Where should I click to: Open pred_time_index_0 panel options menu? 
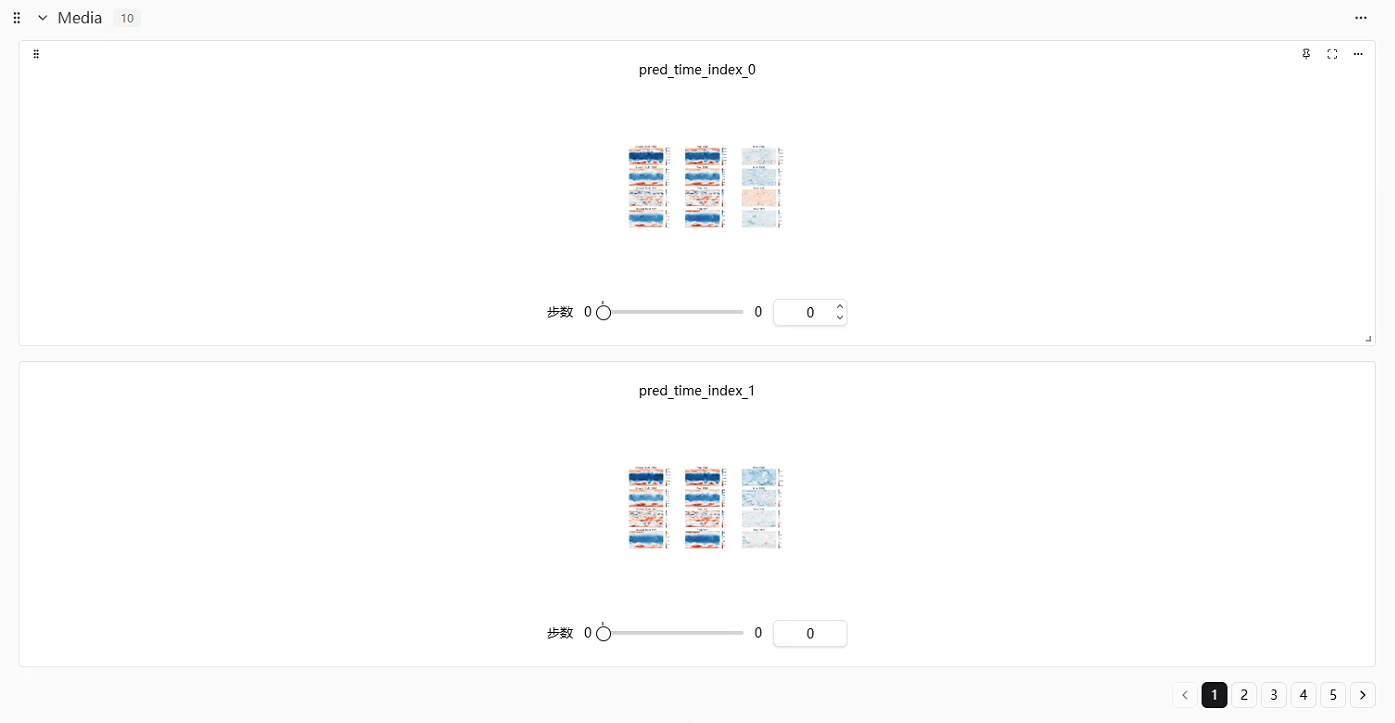coord(1358,54)
